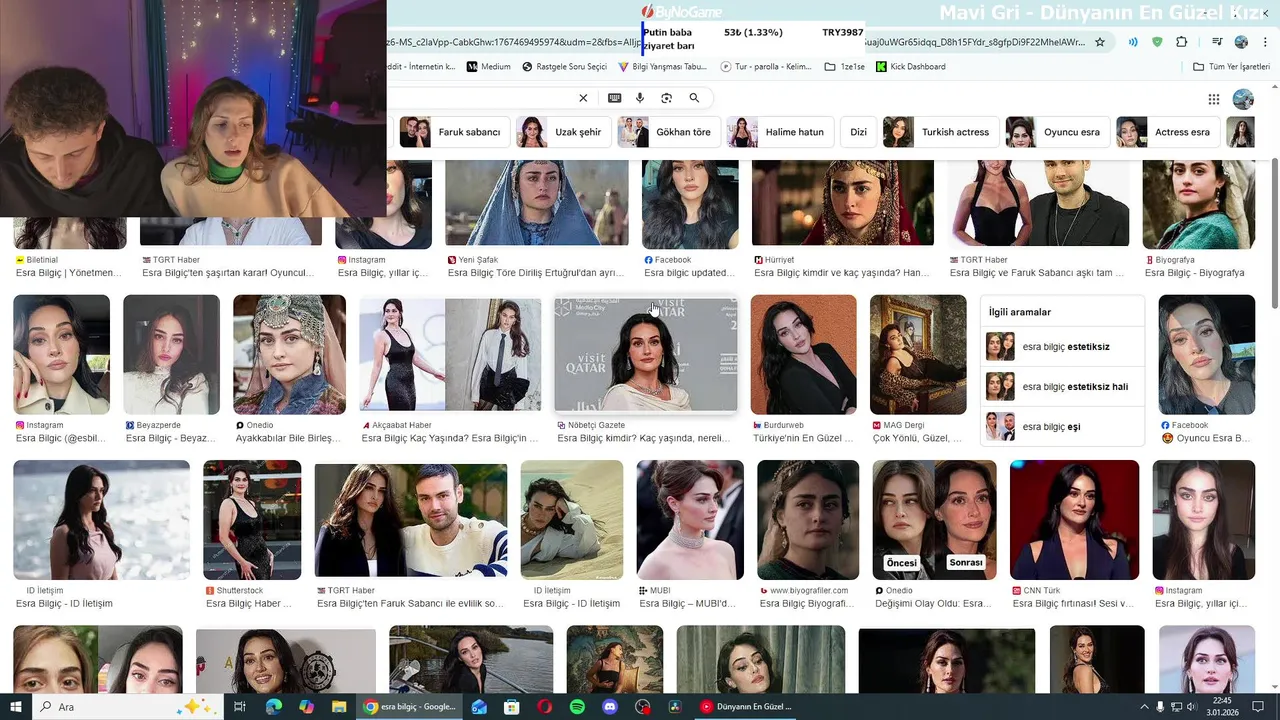
Task: Open the Chrome extensions puzzle icon
Action: tap(1182, 42)
